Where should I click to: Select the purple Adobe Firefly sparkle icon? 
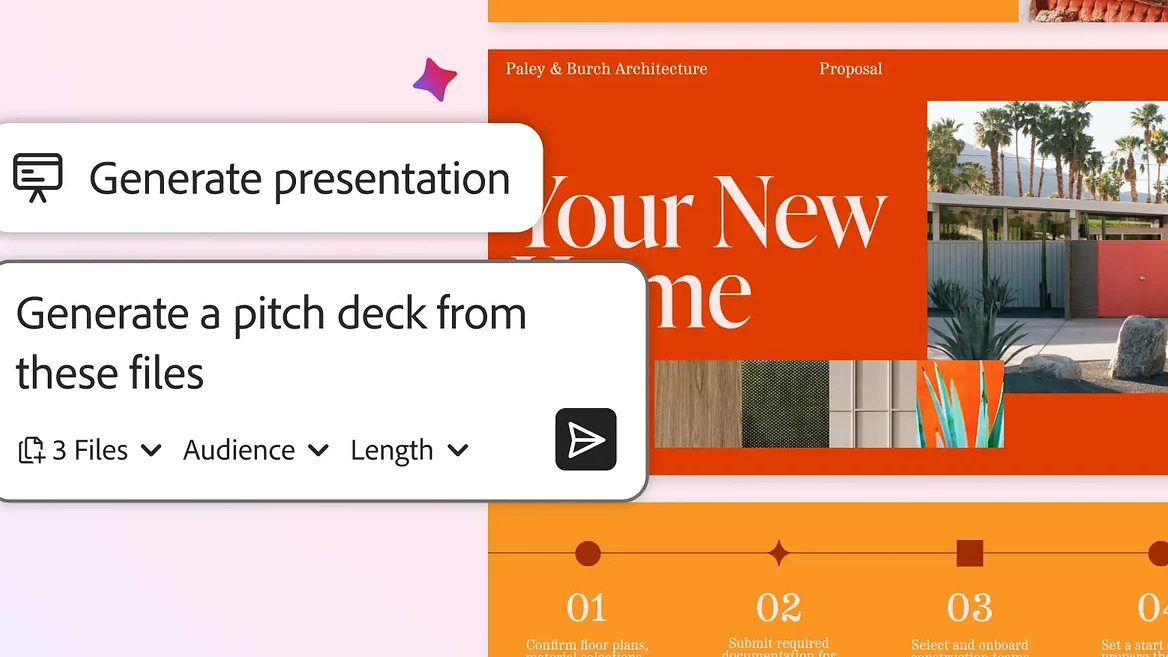pyautogui.click(x=435, y=80)
